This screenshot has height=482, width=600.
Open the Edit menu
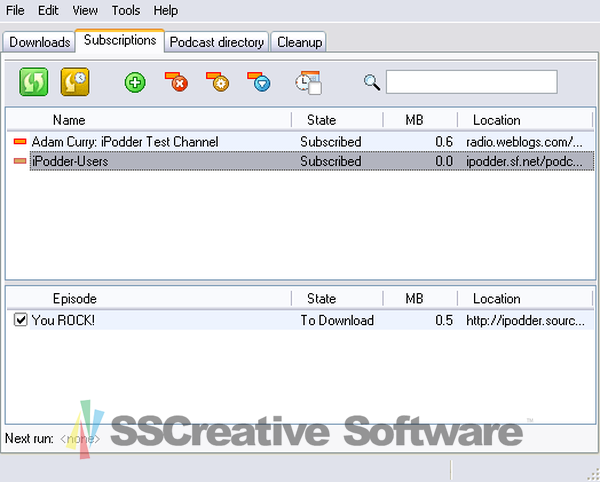(x=48, y=10)
